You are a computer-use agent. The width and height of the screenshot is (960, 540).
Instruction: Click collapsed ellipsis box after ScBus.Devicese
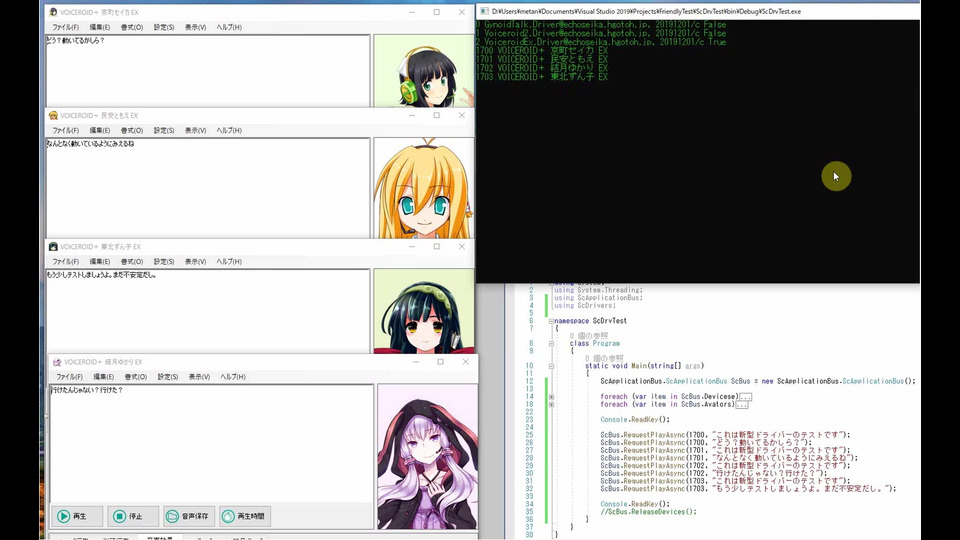pos(745,397)
